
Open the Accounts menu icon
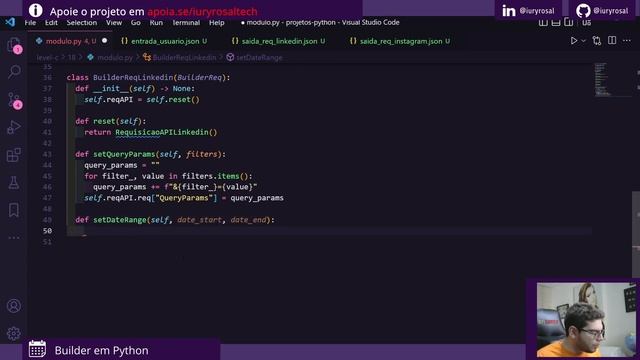(x=13, y=306)
